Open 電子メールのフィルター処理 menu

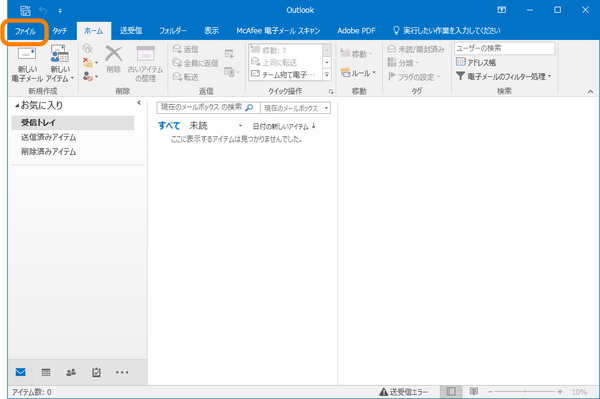click(504, 77)
